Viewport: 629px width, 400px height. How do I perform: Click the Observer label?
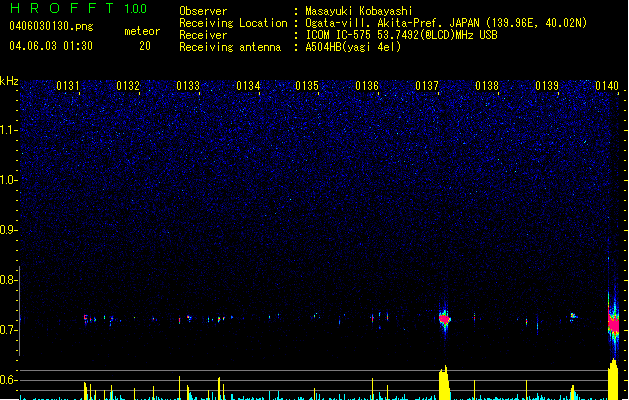click(x=203, y=11)
